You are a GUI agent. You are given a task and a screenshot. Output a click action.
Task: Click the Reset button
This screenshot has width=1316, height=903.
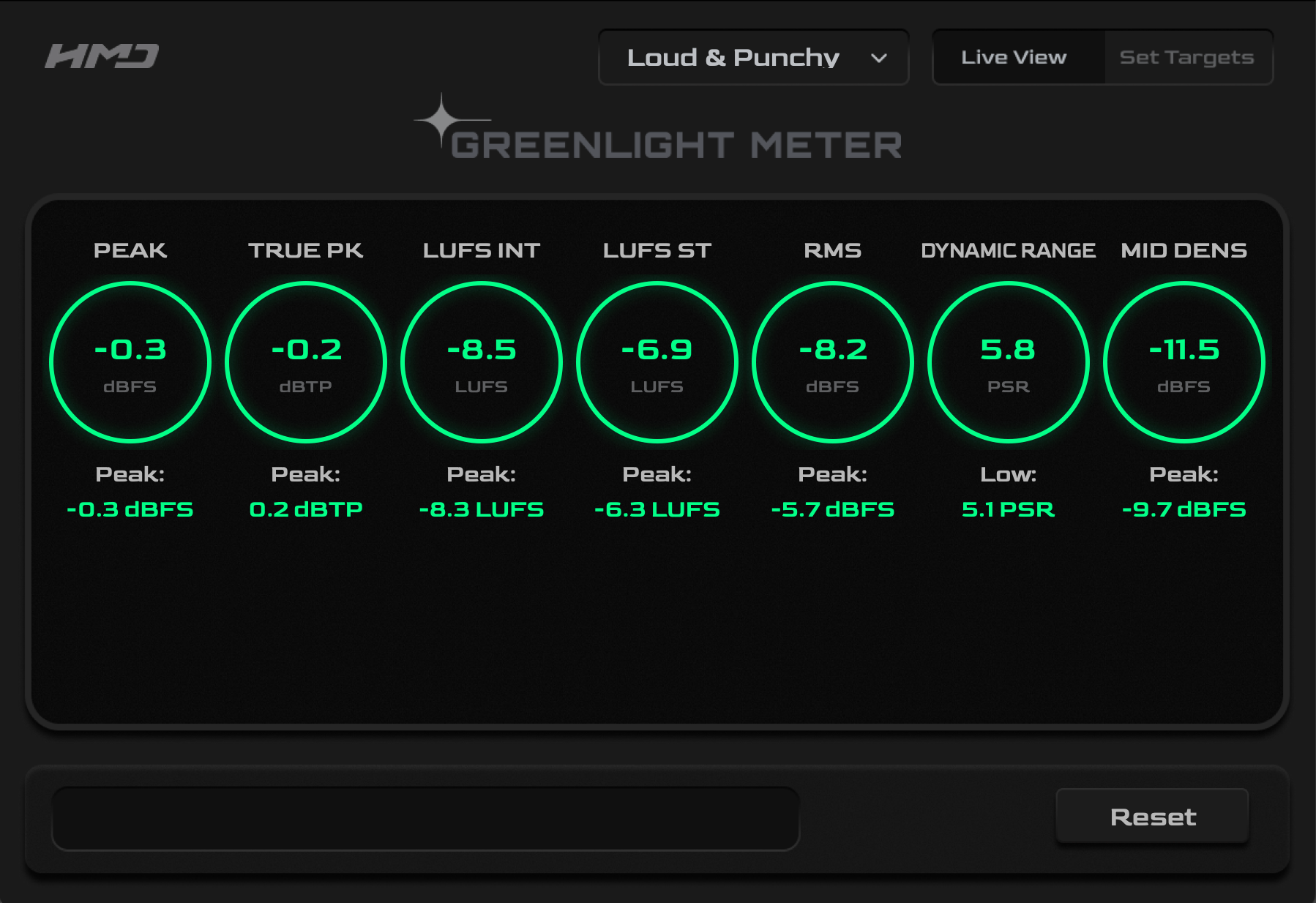pos(1153,817)
